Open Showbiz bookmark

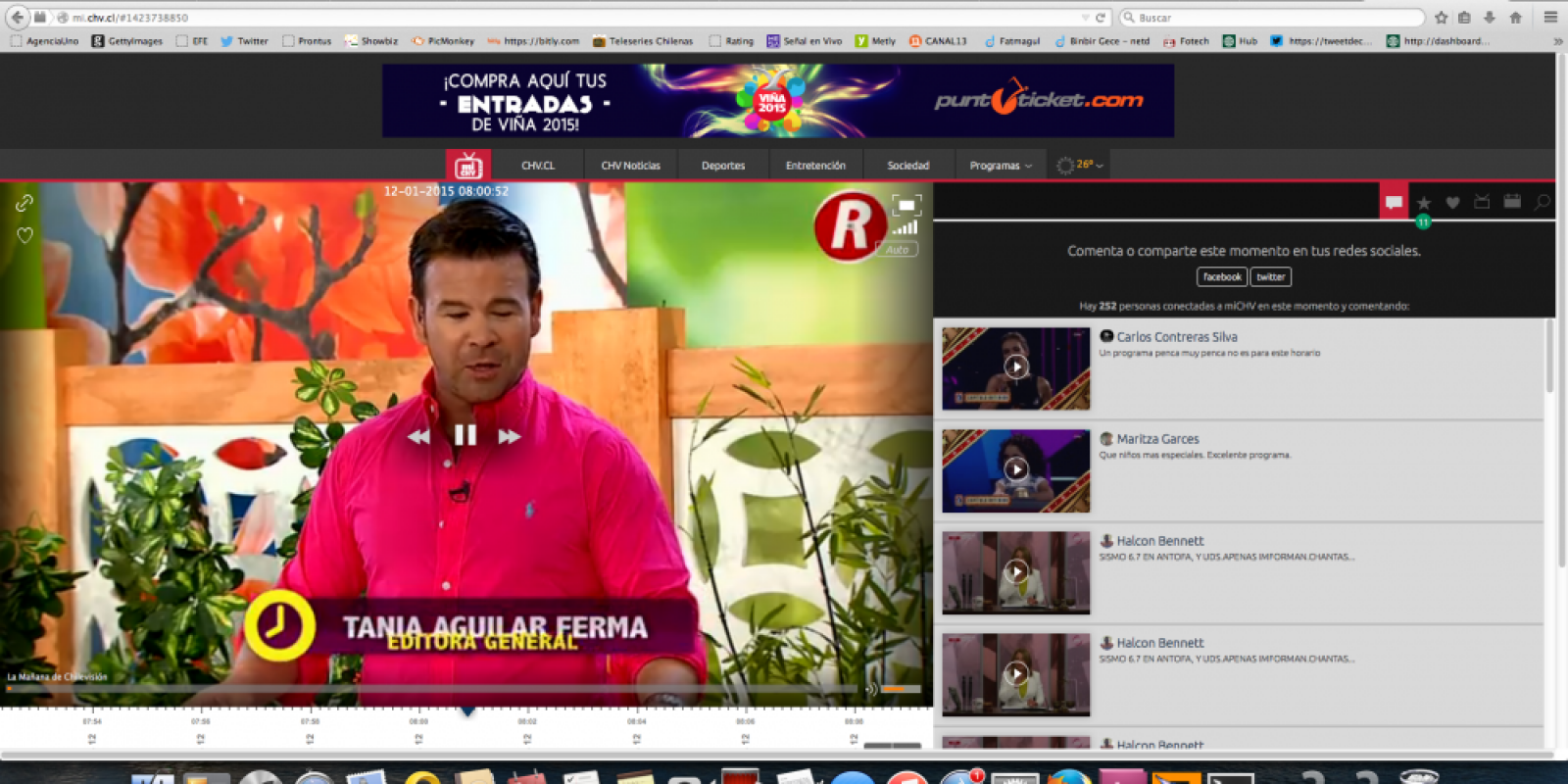pos(371,41)
